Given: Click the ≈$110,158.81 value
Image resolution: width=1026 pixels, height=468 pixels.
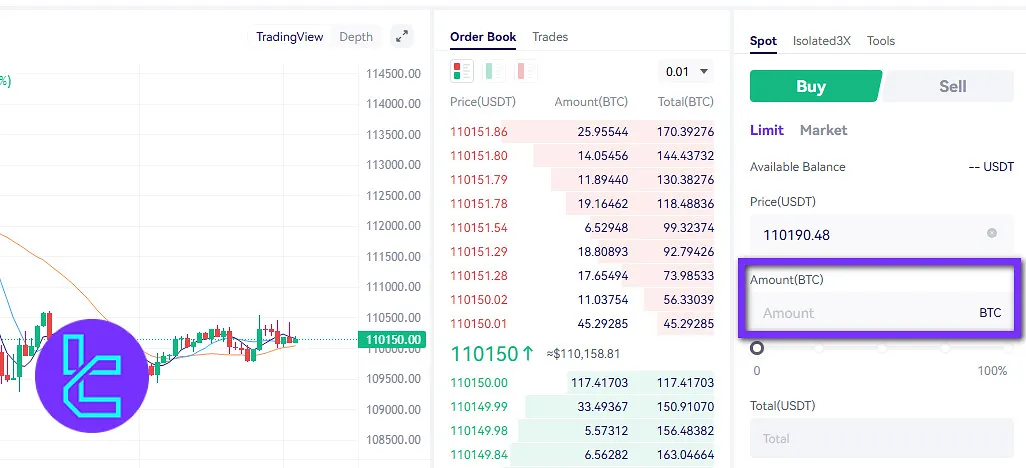Looking at the screenshot, I should tap(583, 354).
